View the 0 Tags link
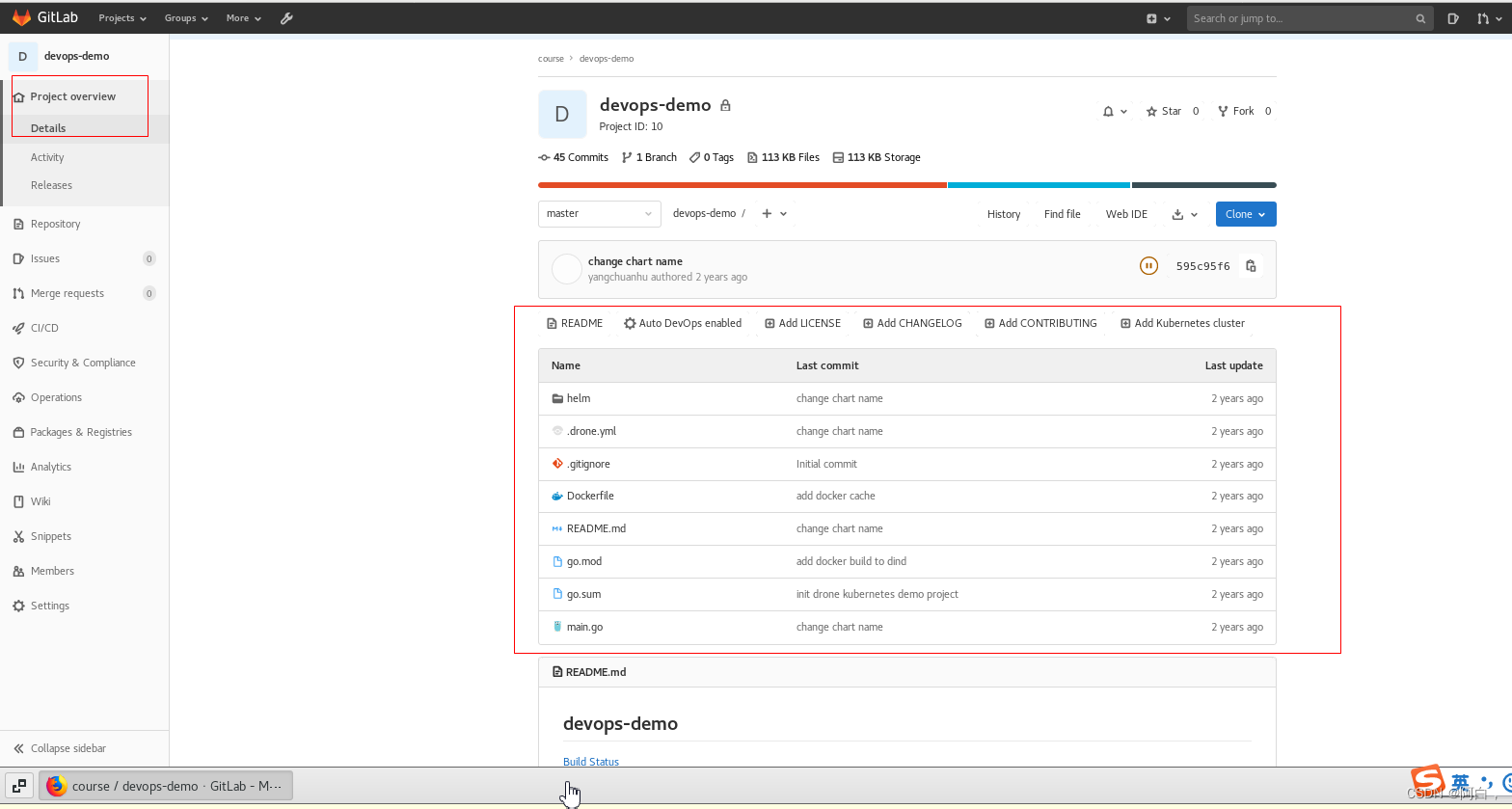Image resolution: width=1512 pixels, height=809 pixels. click(x=712, y=157)
